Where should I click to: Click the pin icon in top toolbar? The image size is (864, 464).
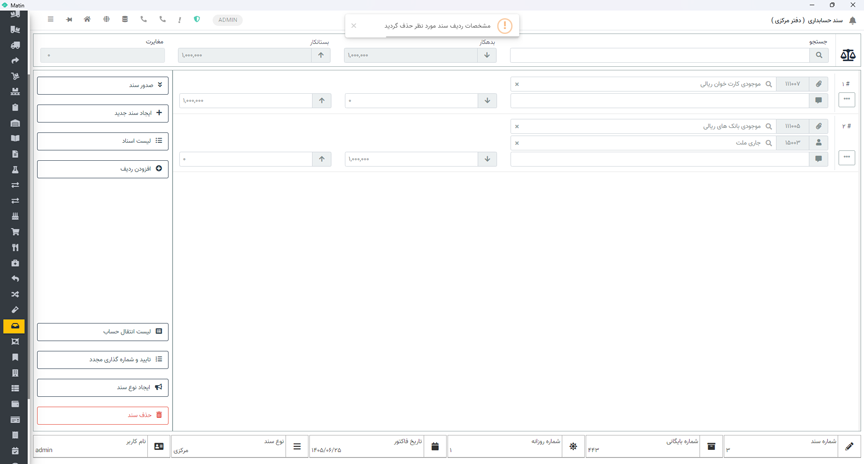click(x=69, y=19)
